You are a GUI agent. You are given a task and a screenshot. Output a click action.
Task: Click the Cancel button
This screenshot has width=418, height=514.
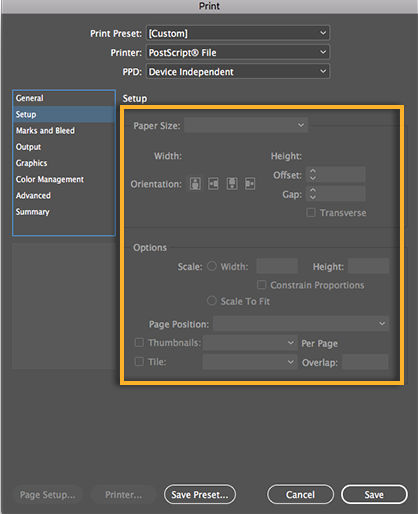click(300, 495)
